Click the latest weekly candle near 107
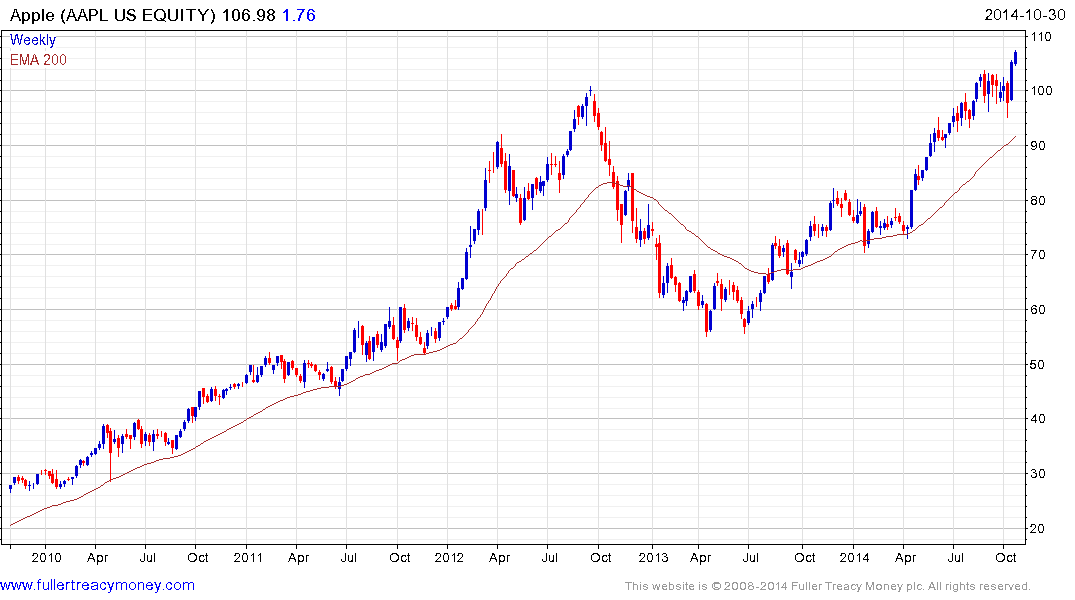Screen dimensions: 1075x600 pyautogui.click(x=1015, y=58)
